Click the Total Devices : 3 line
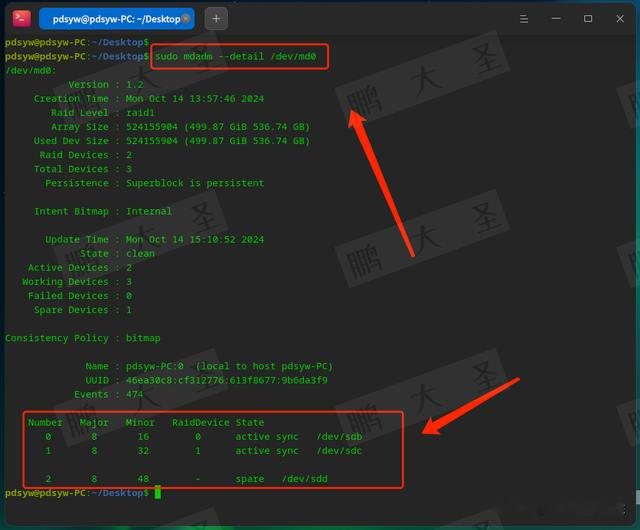Viewport: 640px width, 530px height. point(83,169)
